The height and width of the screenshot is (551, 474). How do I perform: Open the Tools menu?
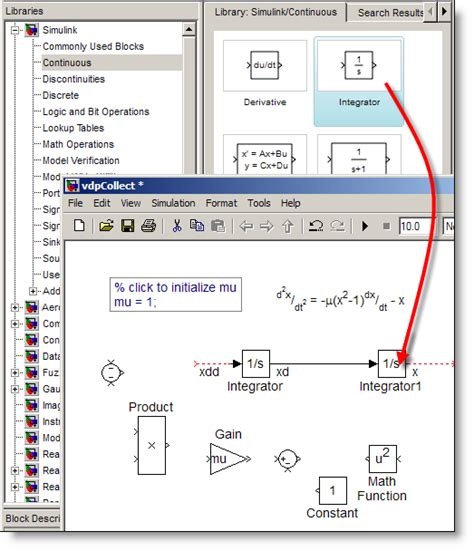(x=259, y=203)
